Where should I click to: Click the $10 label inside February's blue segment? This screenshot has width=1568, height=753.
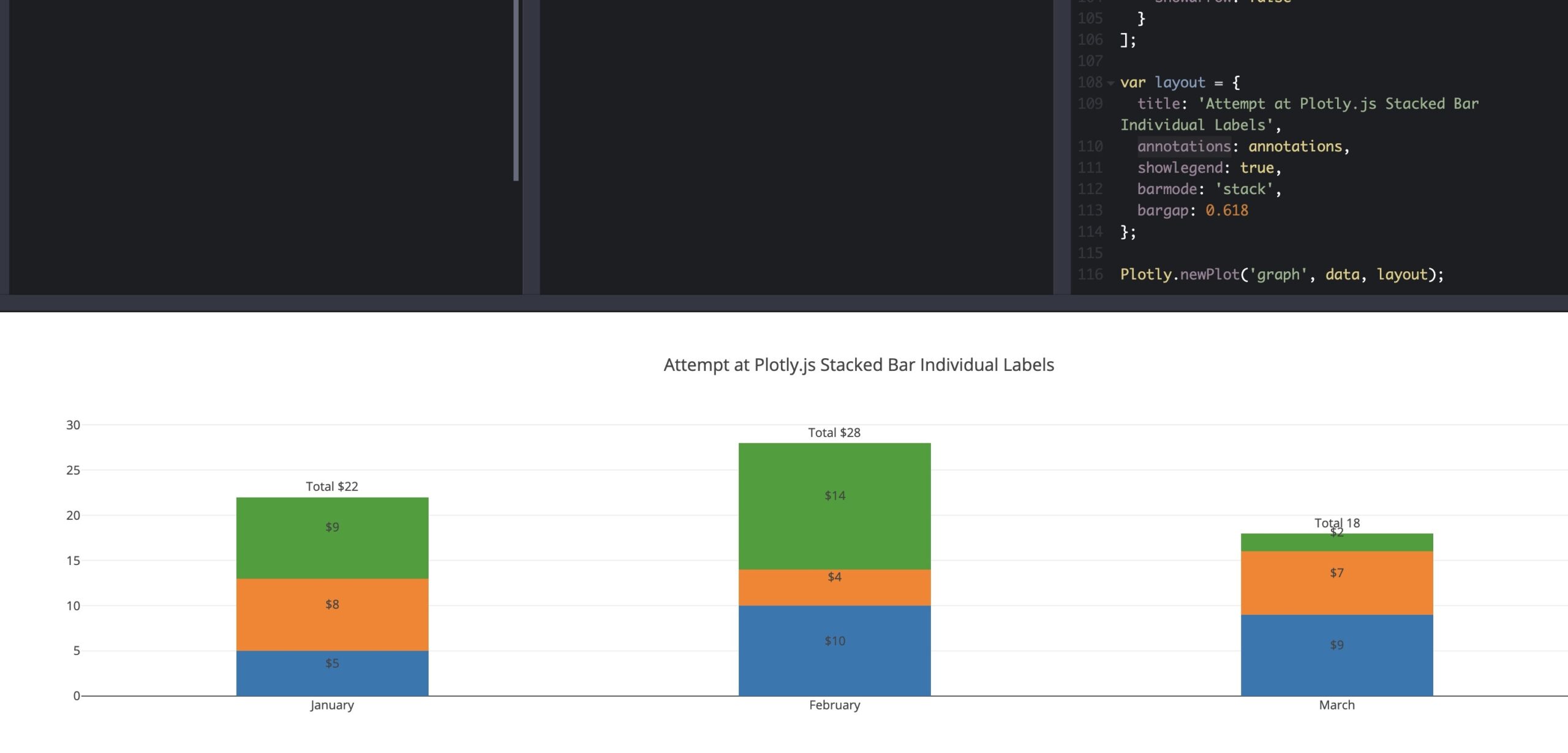pyautogui.click(x=834, y=640)
